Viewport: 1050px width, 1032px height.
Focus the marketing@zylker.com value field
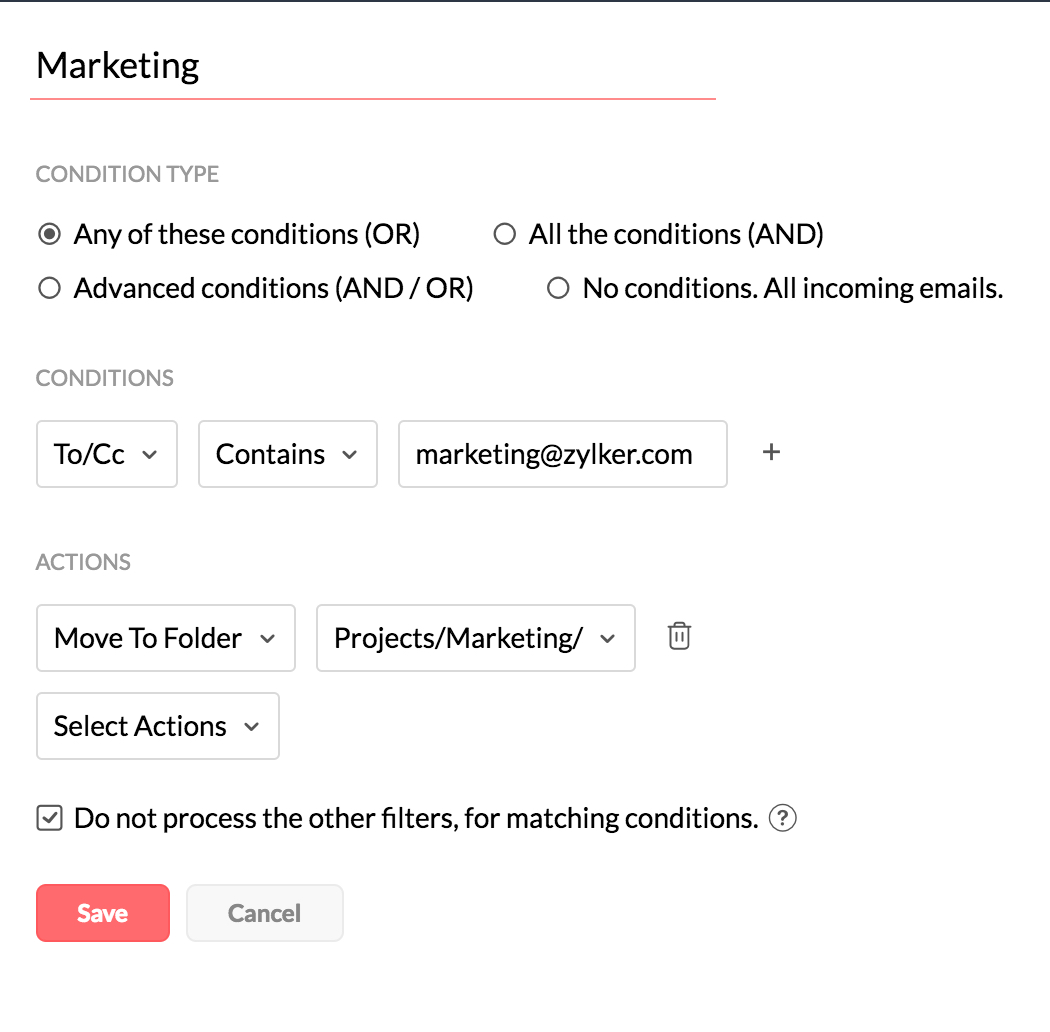pos(562,454)
